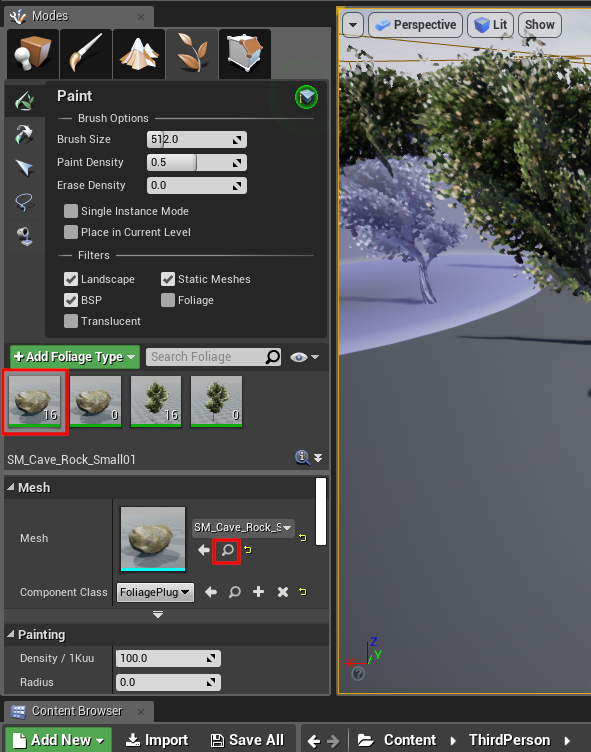Open the Perspective viewport menu
591x752 pixels.
415,25
